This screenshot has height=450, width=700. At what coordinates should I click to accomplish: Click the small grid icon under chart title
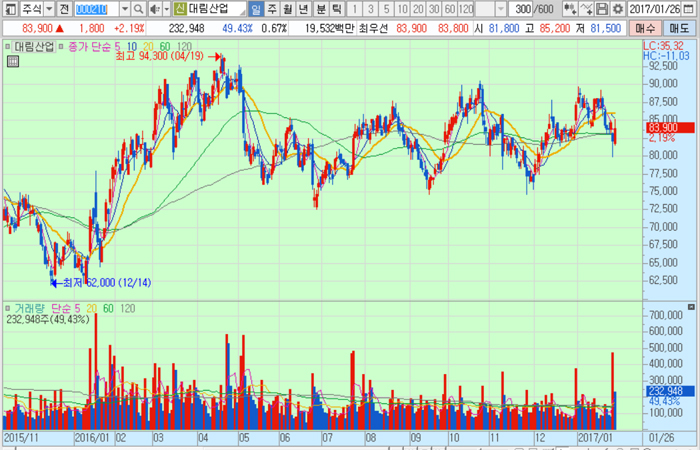[12, 61]
